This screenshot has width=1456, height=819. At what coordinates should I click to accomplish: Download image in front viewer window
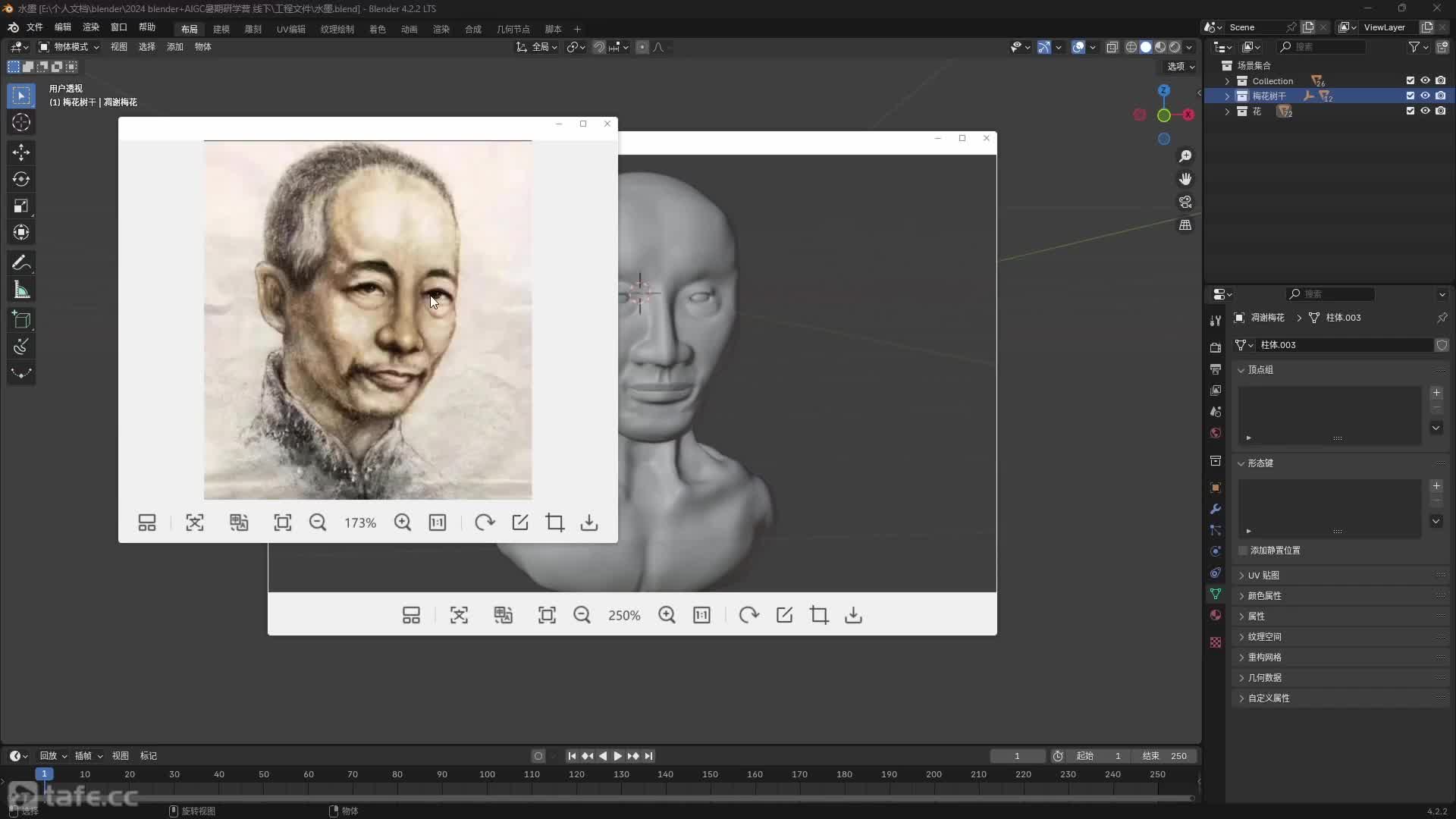pos(589,522)
